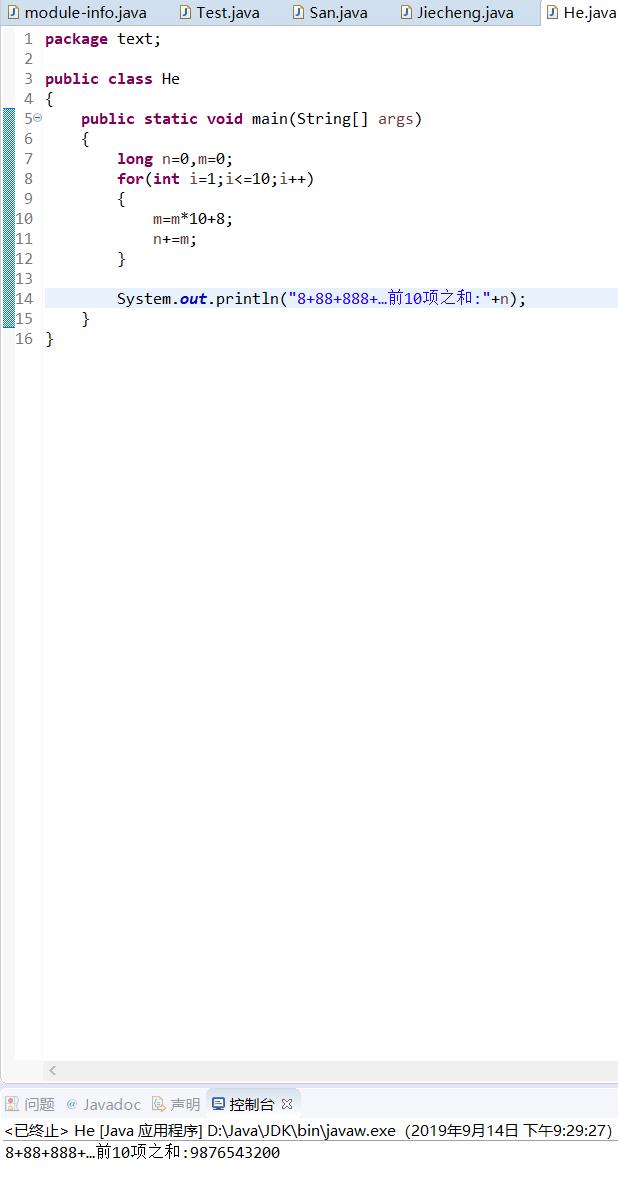The image size is (618, 1195).
Task: Select the He.java editor tab
Action: point(581,13)
